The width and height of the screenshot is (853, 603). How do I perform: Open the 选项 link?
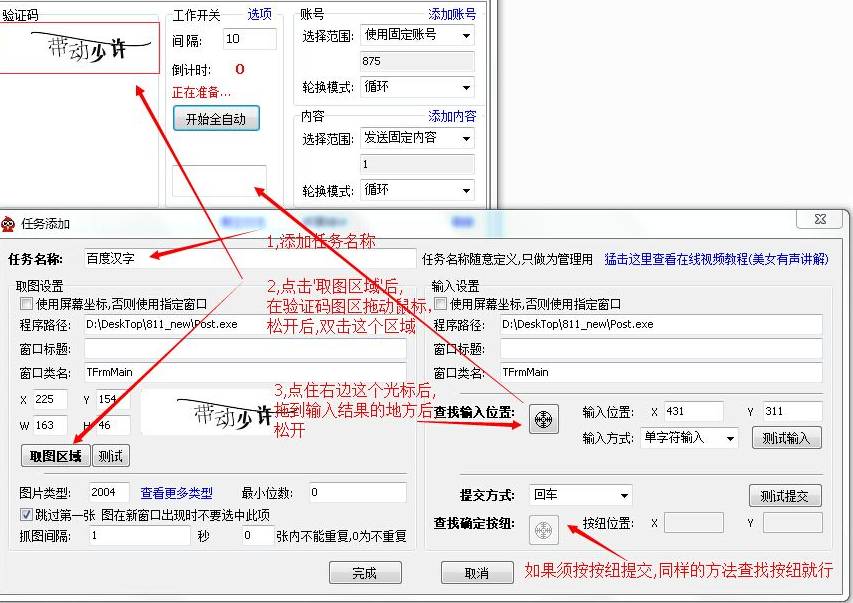[x=259, y=14]
